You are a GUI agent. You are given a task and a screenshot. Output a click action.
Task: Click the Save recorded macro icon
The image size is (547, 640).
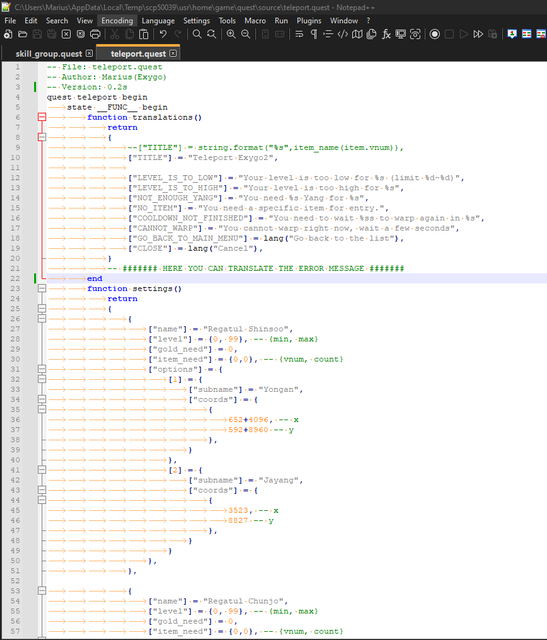pyautogui.click(x=493, y=34)
